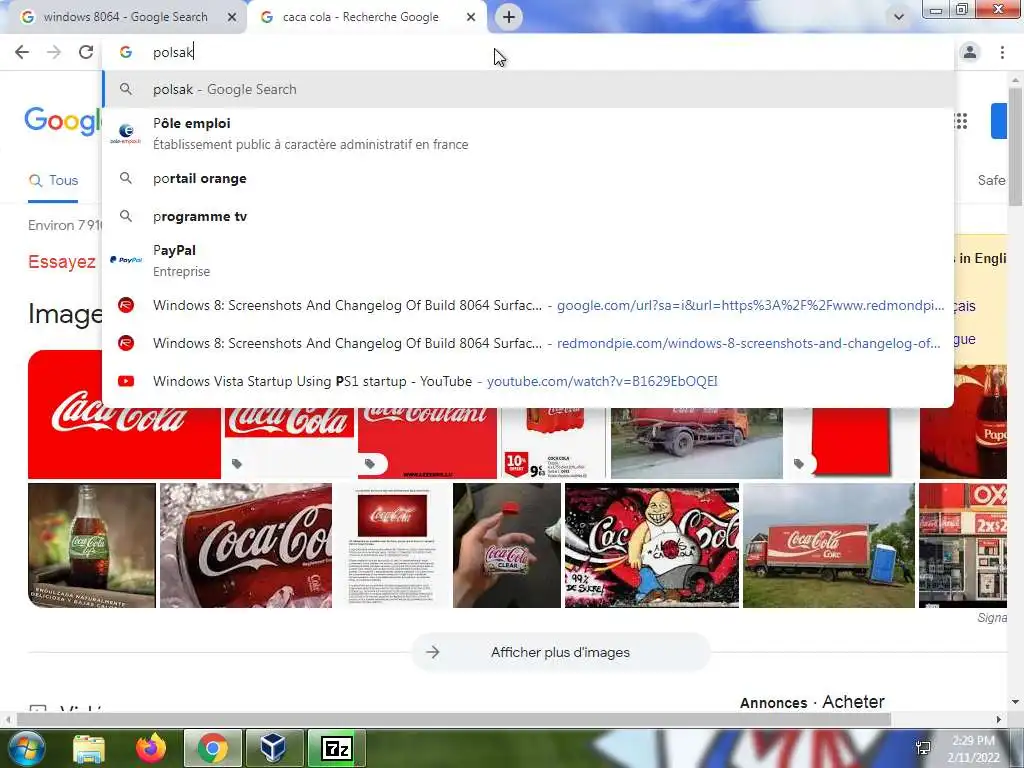Select the 'Tous' search results tab
1024x768 pixels.
[x=53, y=180]
